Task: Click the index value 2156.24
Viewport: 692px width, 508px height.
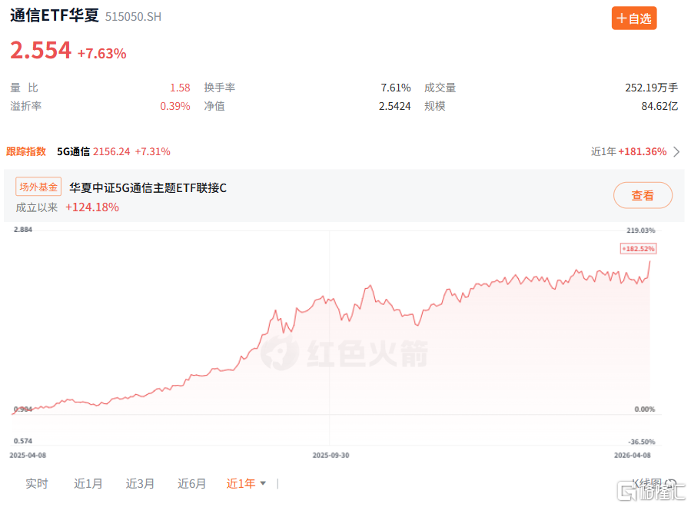Action: pyautogui.click(x=112, y=151)
